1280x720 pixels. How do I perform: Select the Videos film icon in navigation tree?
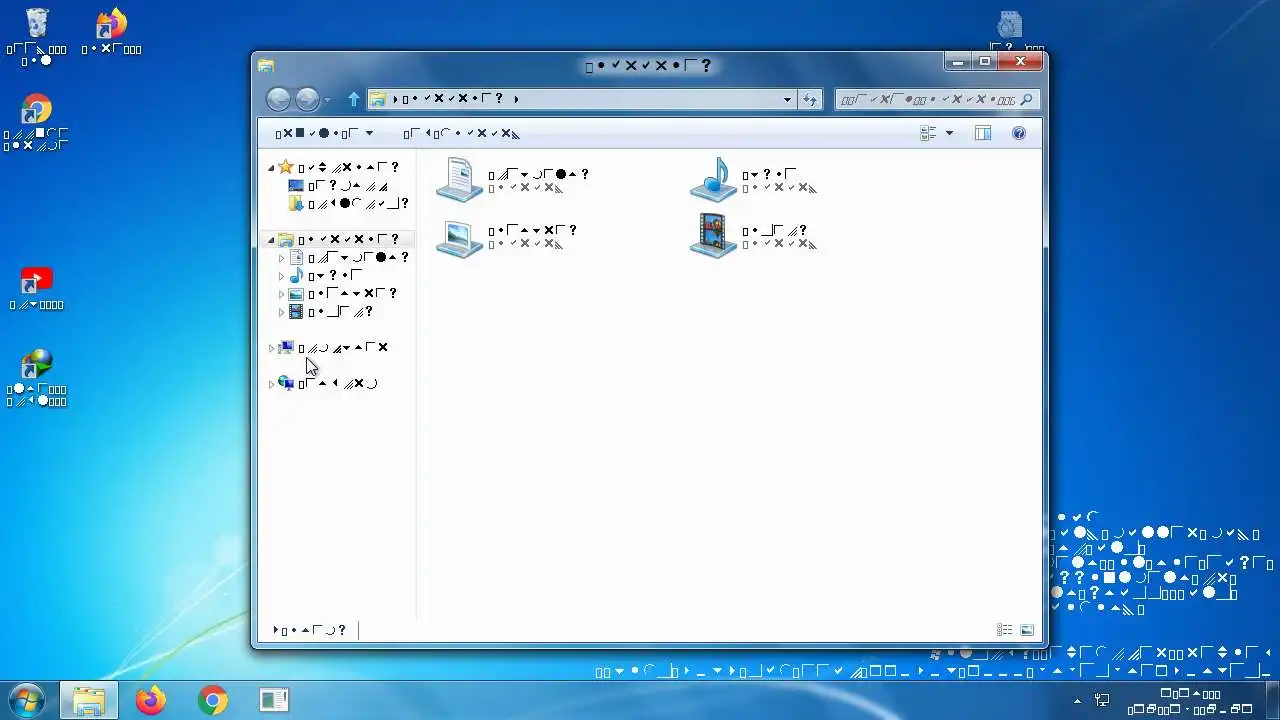[296, 312]
